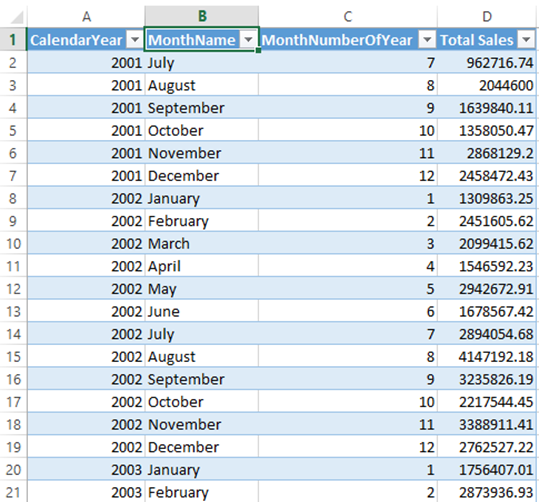539x502 pixels.
Task: Select row 21 header
Action: [x=13, y=492]
